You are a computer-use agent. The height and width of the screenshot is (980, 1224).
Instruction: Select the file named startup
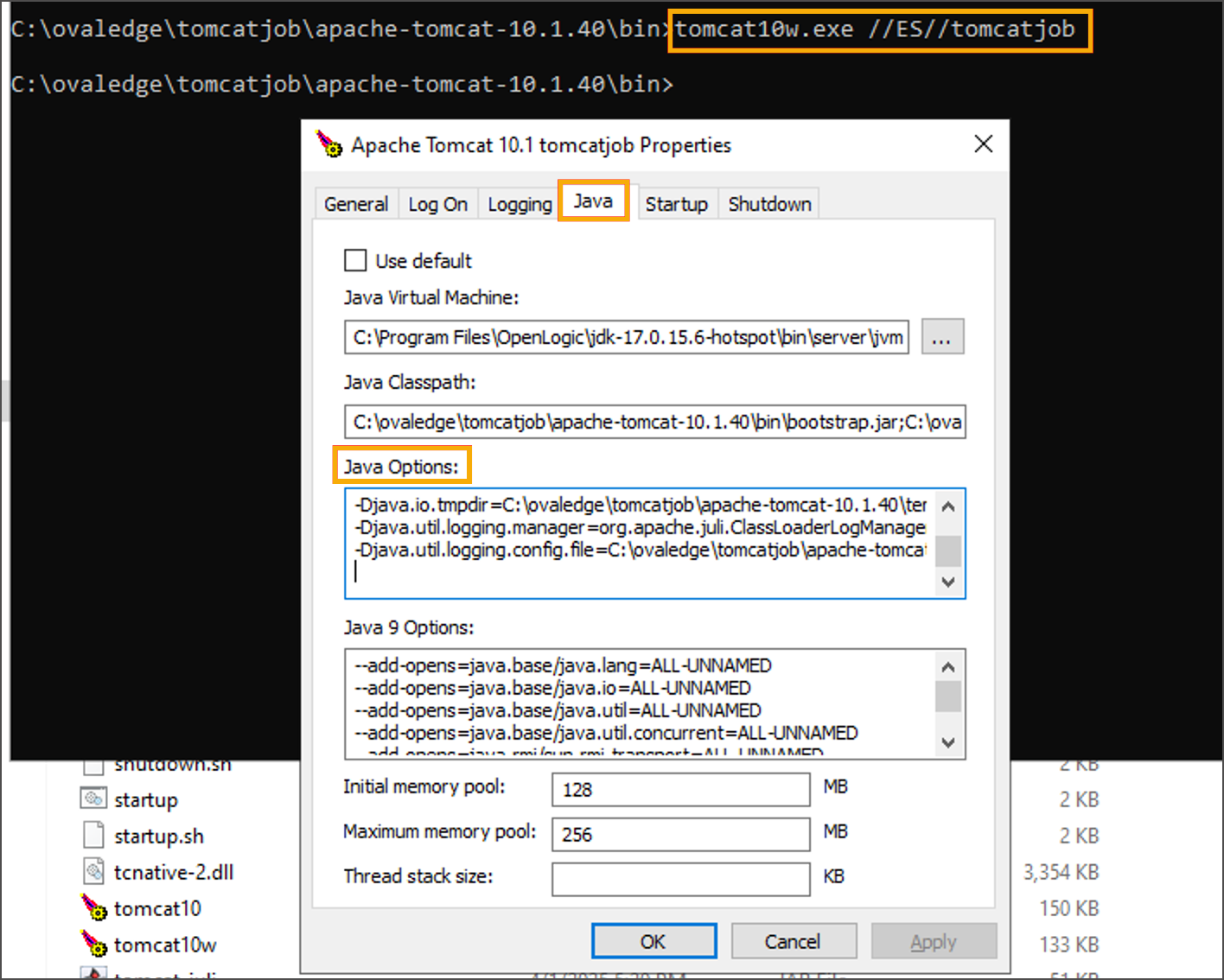tap(146, 800)
